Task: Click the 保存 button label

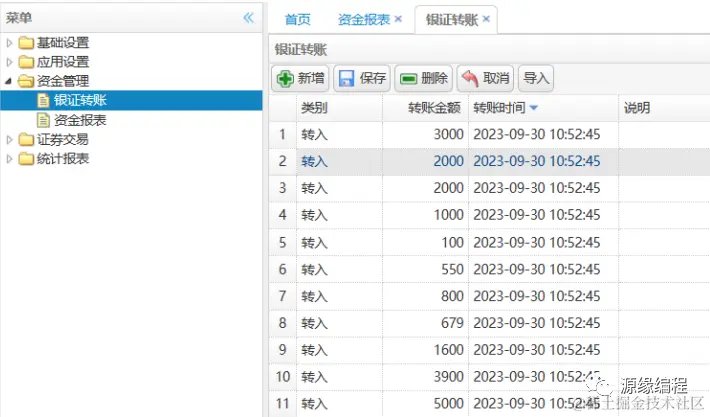Action: [x=373, y=78]
